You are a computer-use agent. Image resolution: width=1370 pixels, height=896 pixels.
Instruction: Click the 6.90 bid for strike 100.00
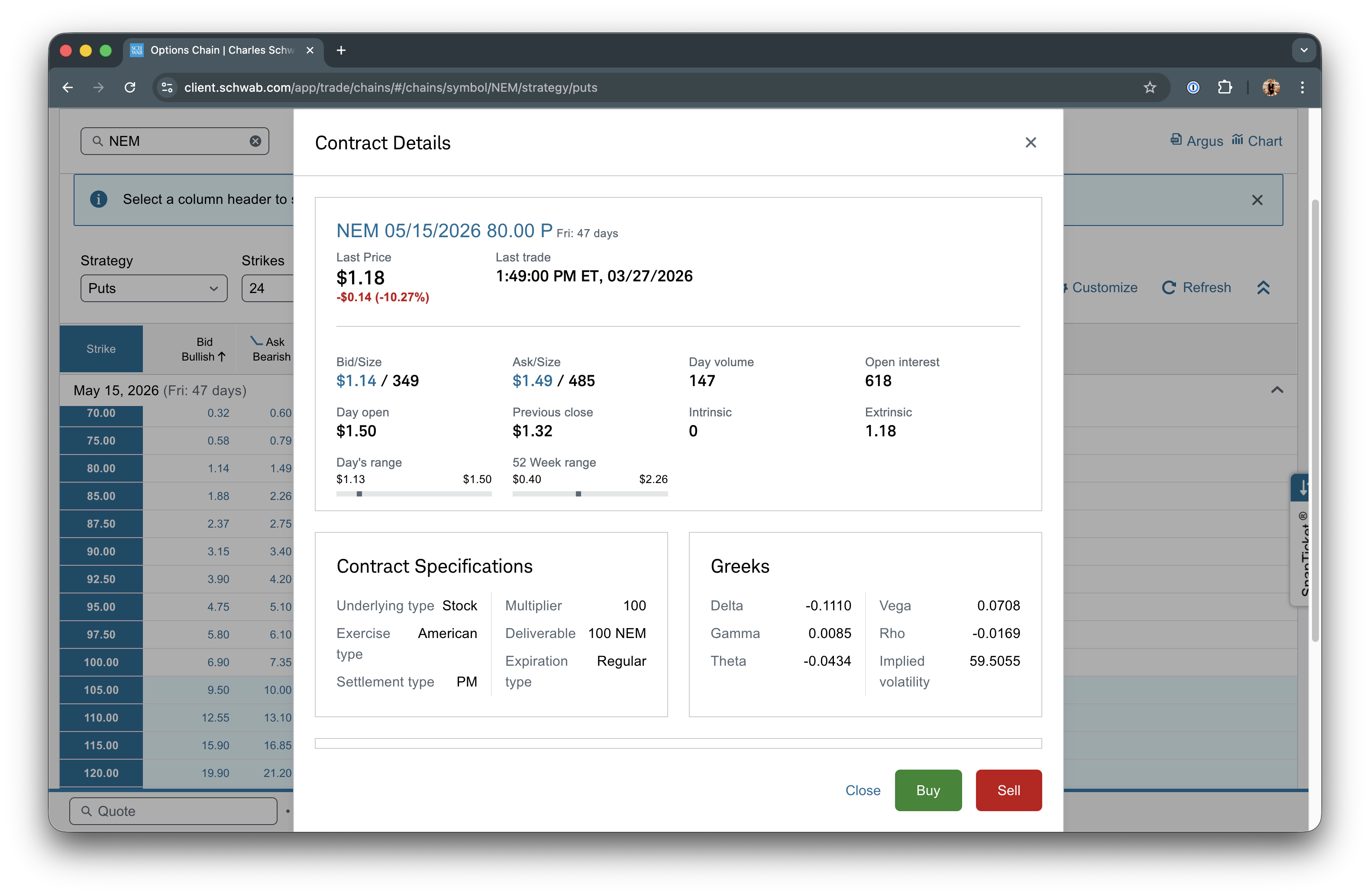pos(218,662)
